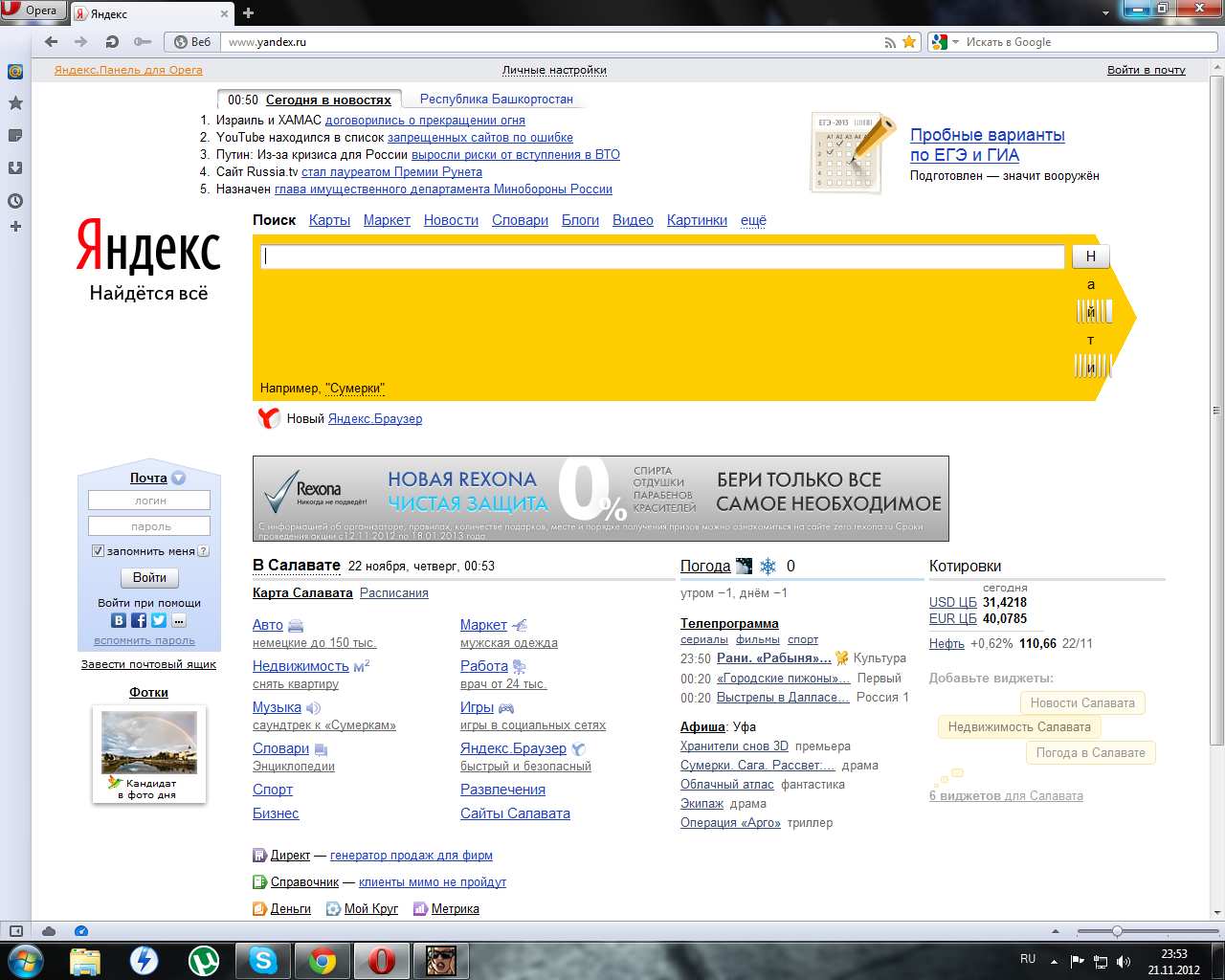The height and width of the screenshot is (980, 1225).
Task: Open the Видео search tab
Action: (x=633, y=220)
